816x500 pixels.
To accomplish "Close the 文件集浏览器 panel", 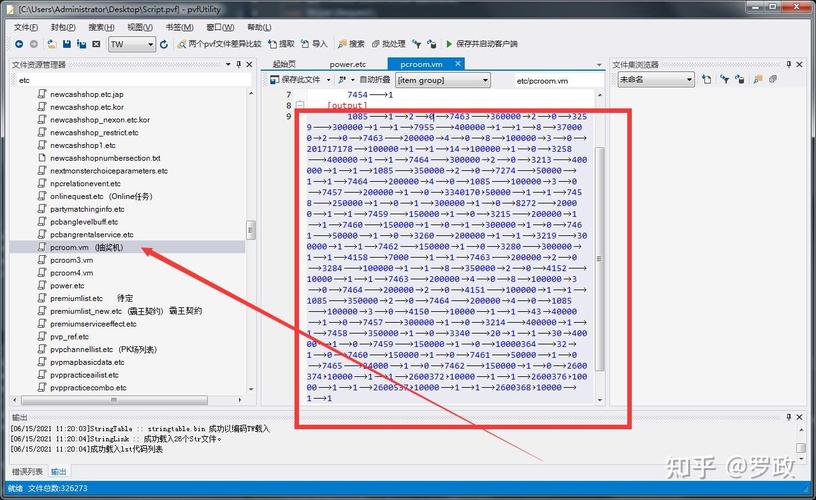I will pos(799,64).
